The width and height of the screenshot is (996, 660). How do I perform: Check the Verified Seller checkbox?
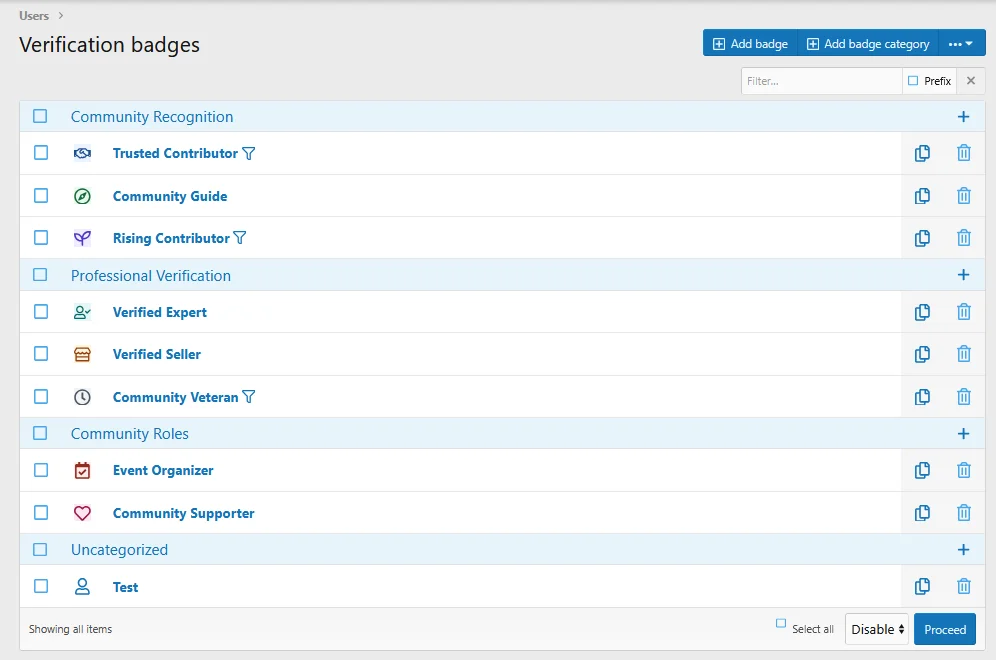pyautogui.click(x=41, y=353)
